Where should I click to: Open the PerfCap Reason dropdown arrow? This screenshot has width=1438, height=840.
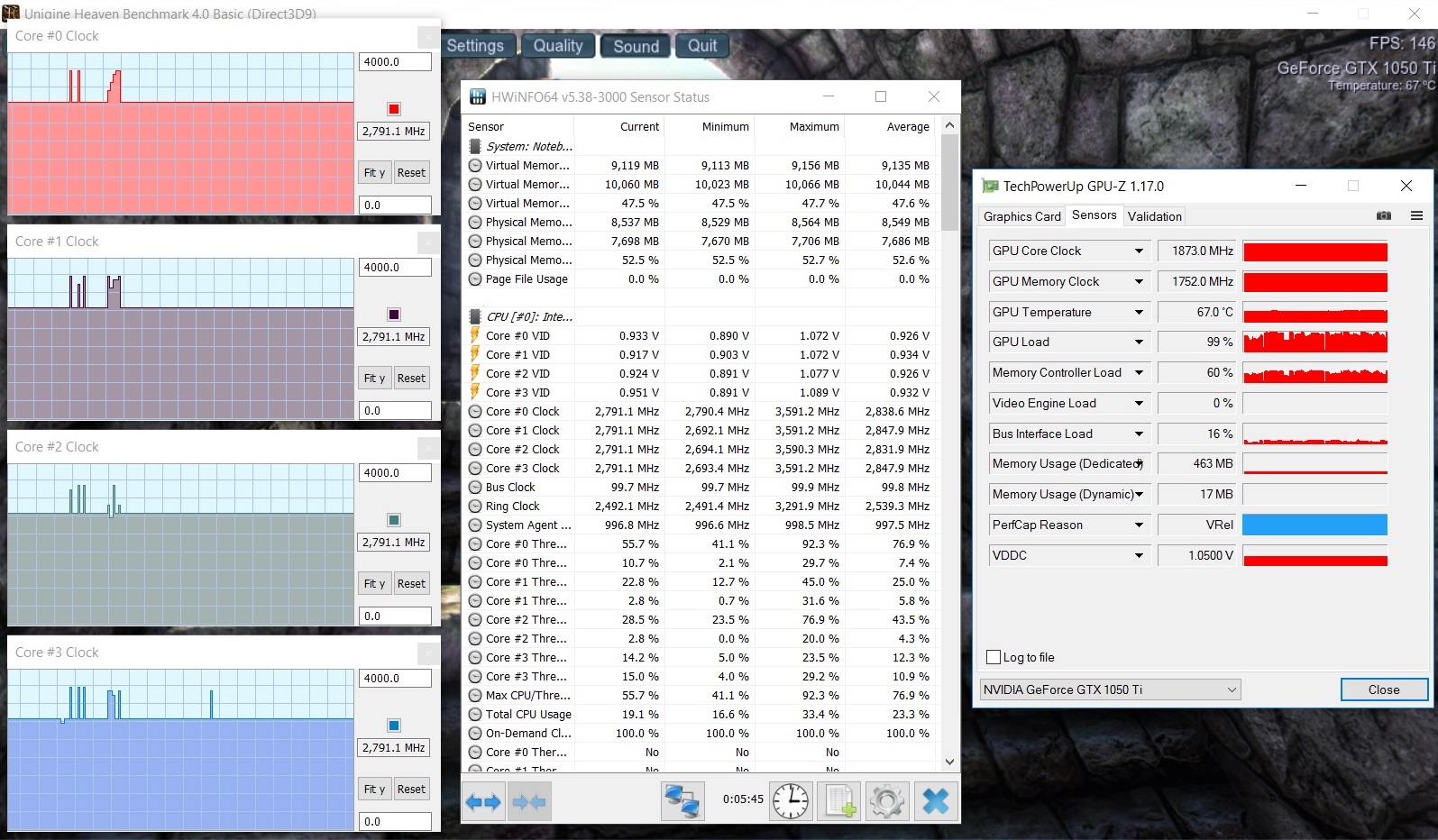[1139, 525]
